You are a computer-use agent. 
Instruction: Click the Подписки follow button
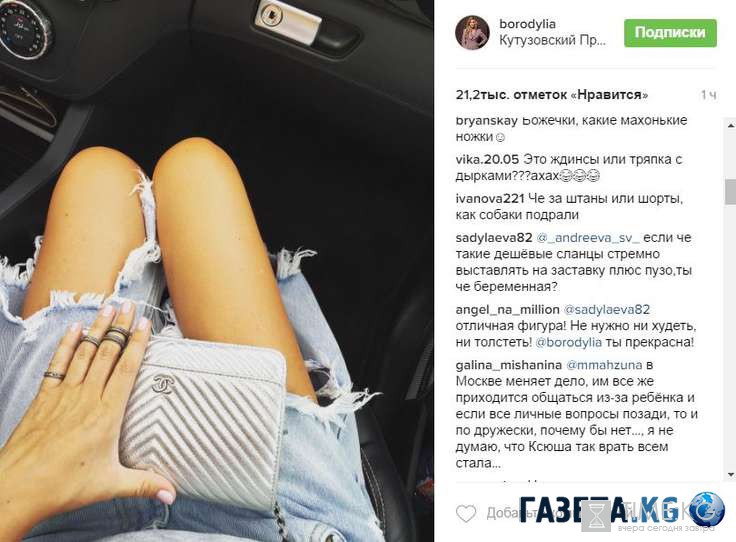tap(670, 32)
